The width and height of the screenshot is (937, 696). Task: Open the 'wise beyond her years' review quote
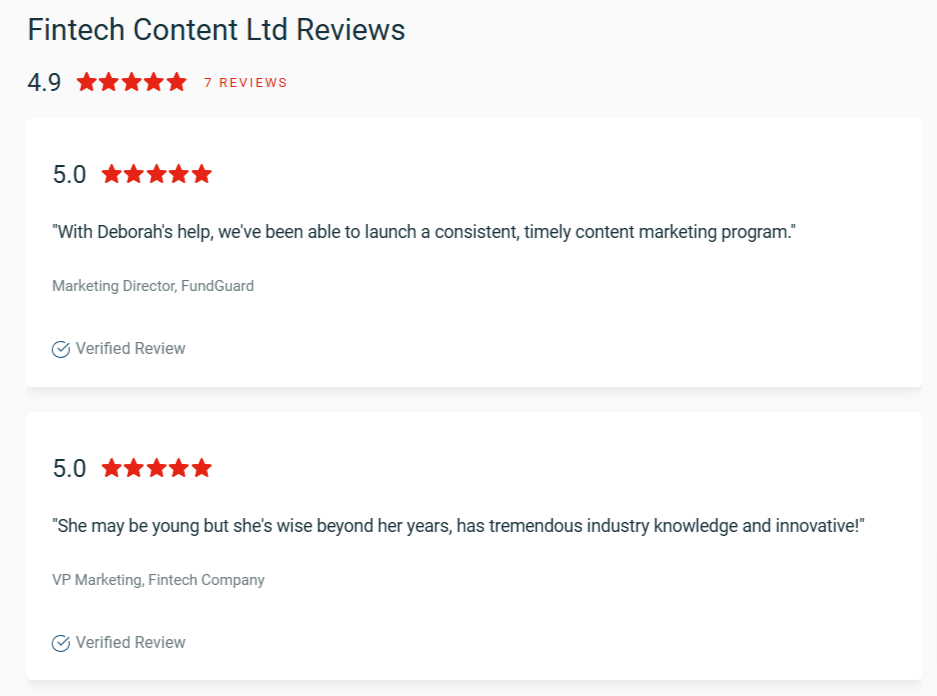pyautogui.click(x=458, y=526)
